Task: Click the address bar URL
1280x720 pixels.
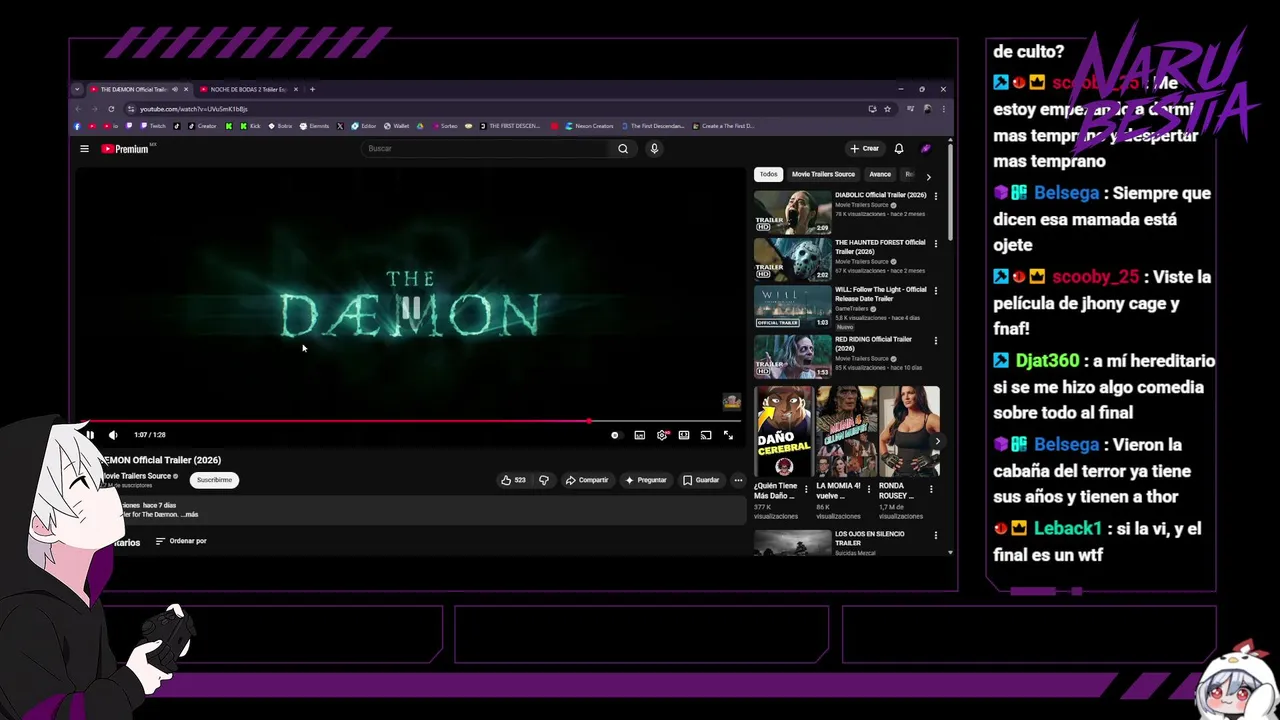Action: pos(193,109)
